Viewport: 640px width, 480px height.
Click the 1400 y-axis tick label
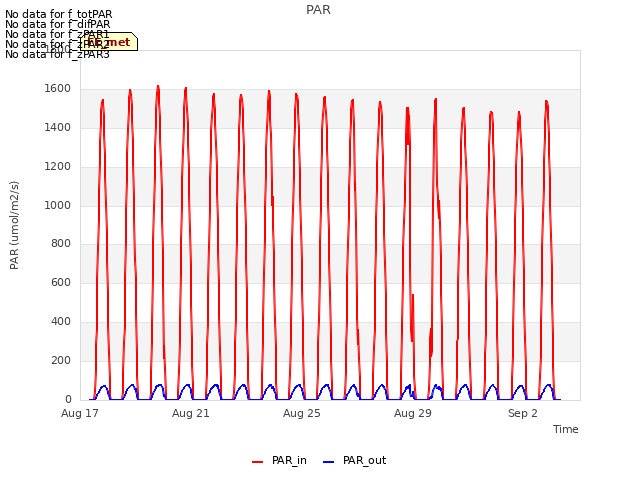(58, 128)
